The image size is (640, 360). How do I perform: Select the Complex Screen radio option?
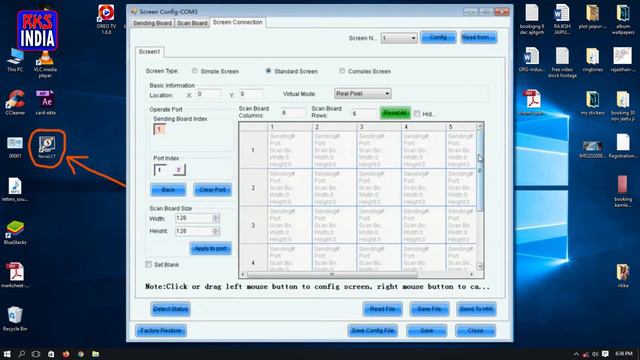342,71
